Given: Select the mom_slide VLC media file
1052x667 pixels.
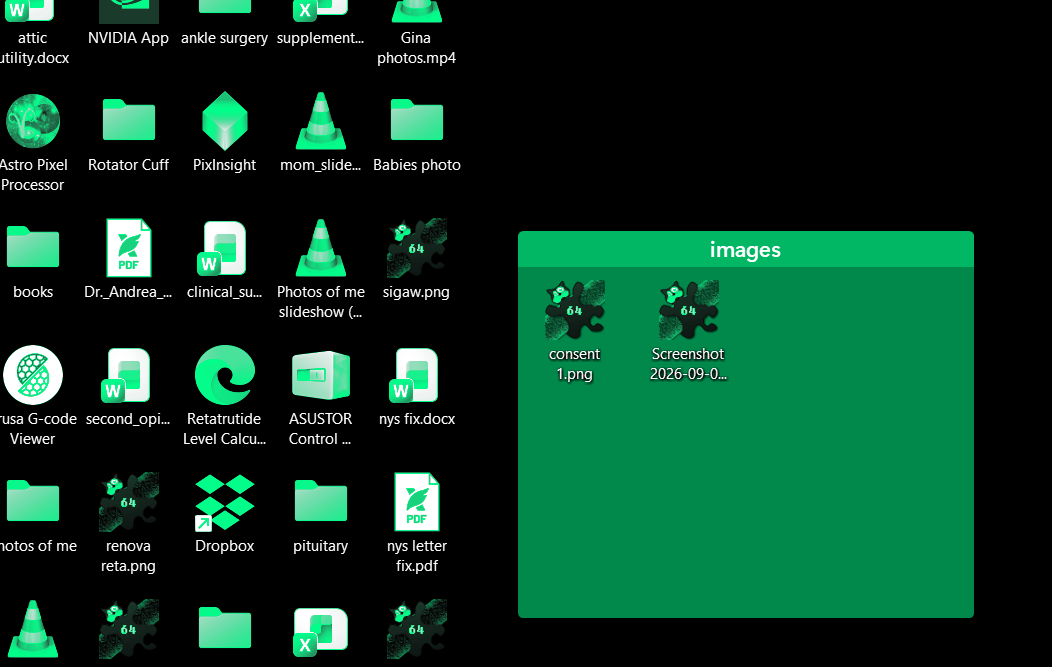Looking at the screenshot, I should coord(321,133).
